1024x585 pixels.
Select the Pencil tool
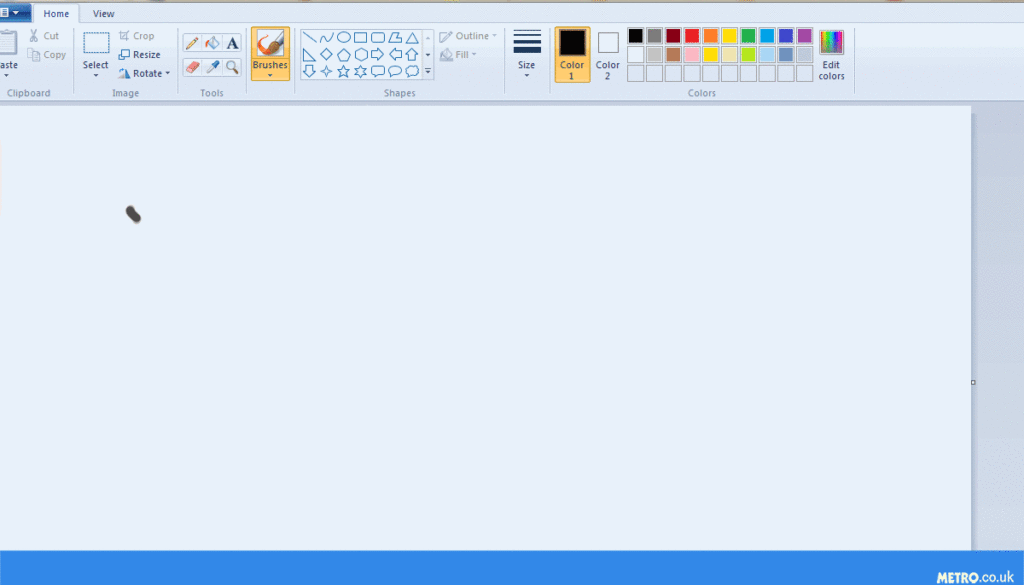click(192, 42)
